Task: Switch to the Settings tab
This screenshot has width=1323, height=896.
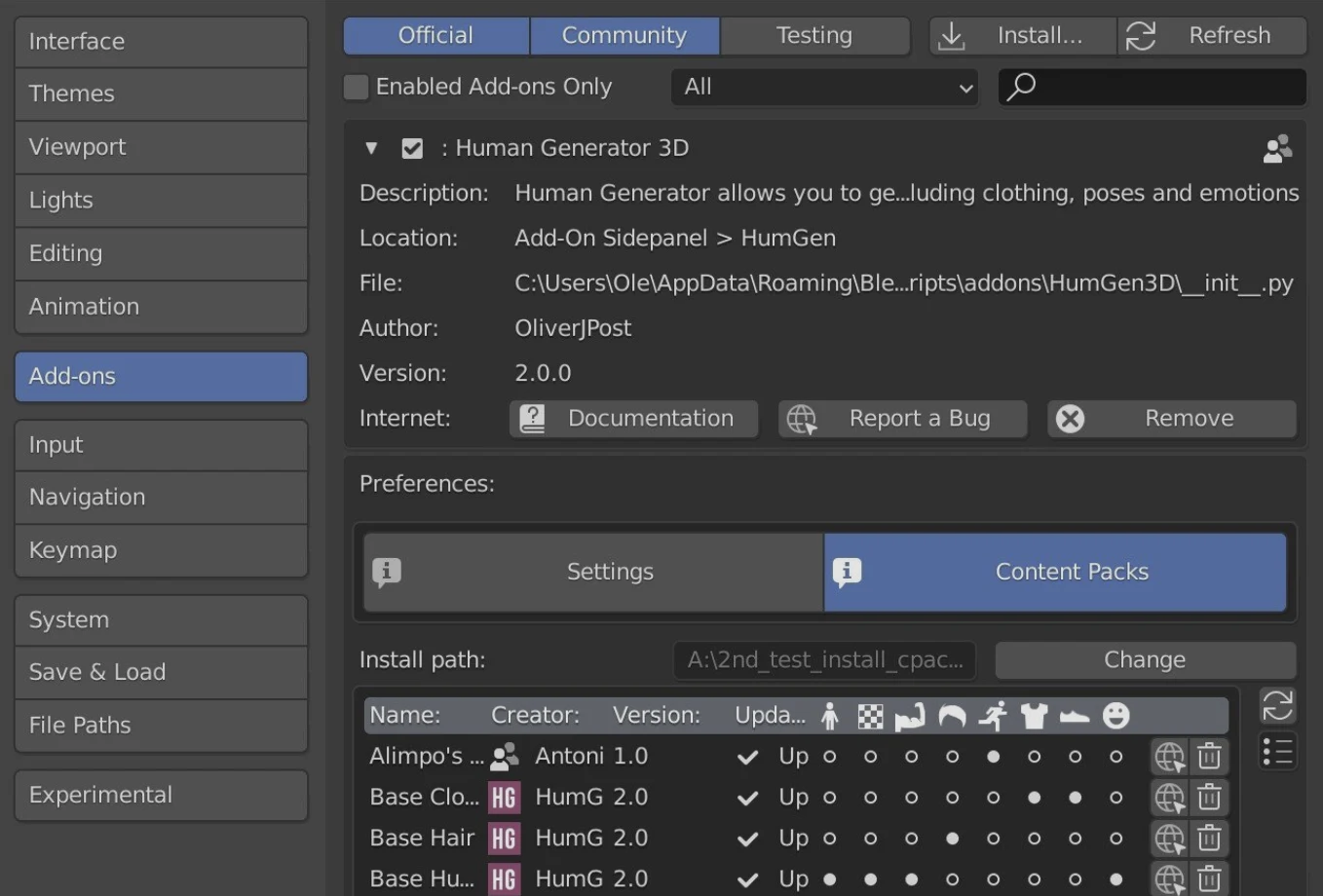Action: click(593, 573)
